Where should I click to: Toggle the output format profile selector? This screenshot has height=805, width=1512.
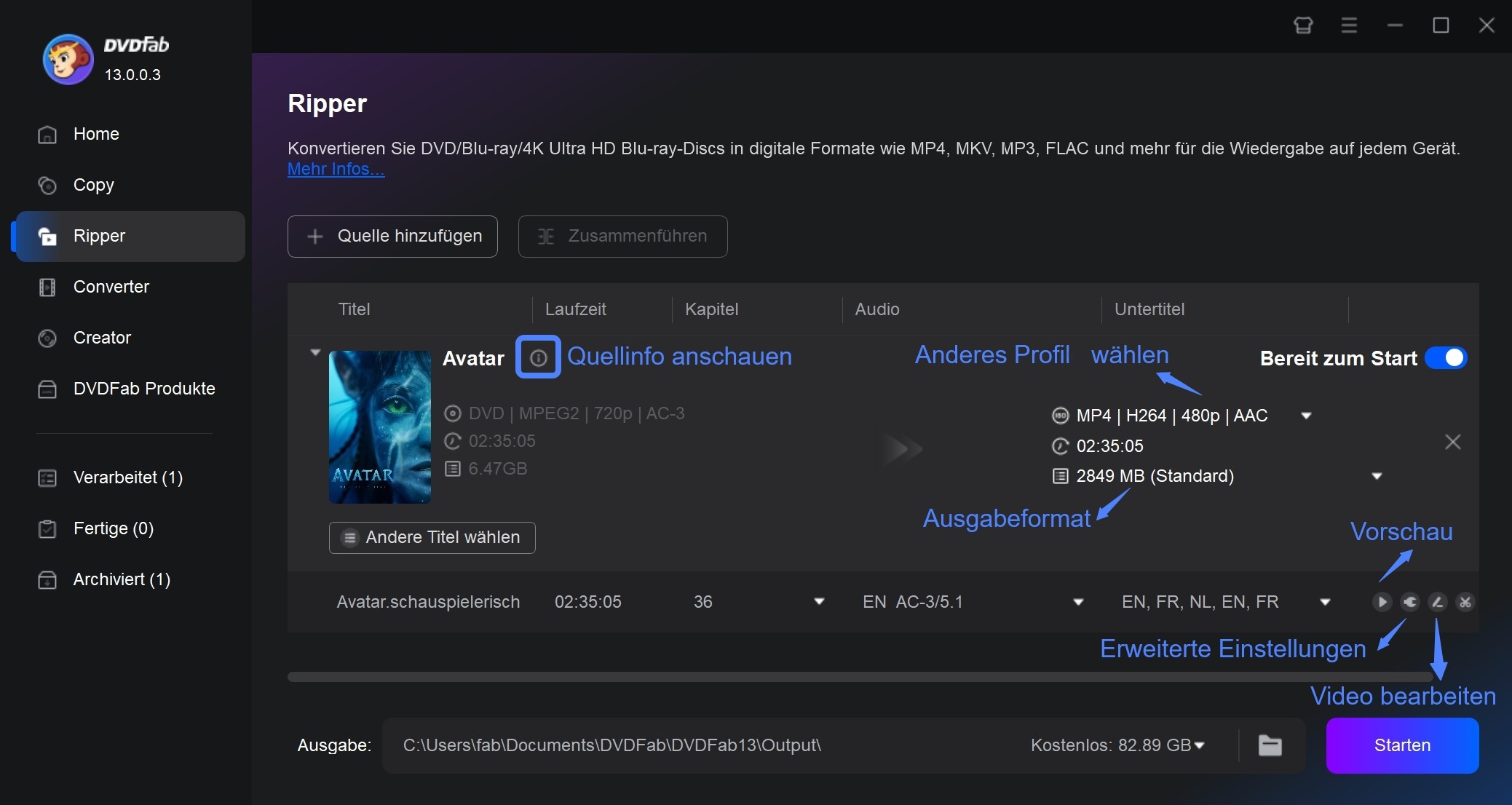1310,415
